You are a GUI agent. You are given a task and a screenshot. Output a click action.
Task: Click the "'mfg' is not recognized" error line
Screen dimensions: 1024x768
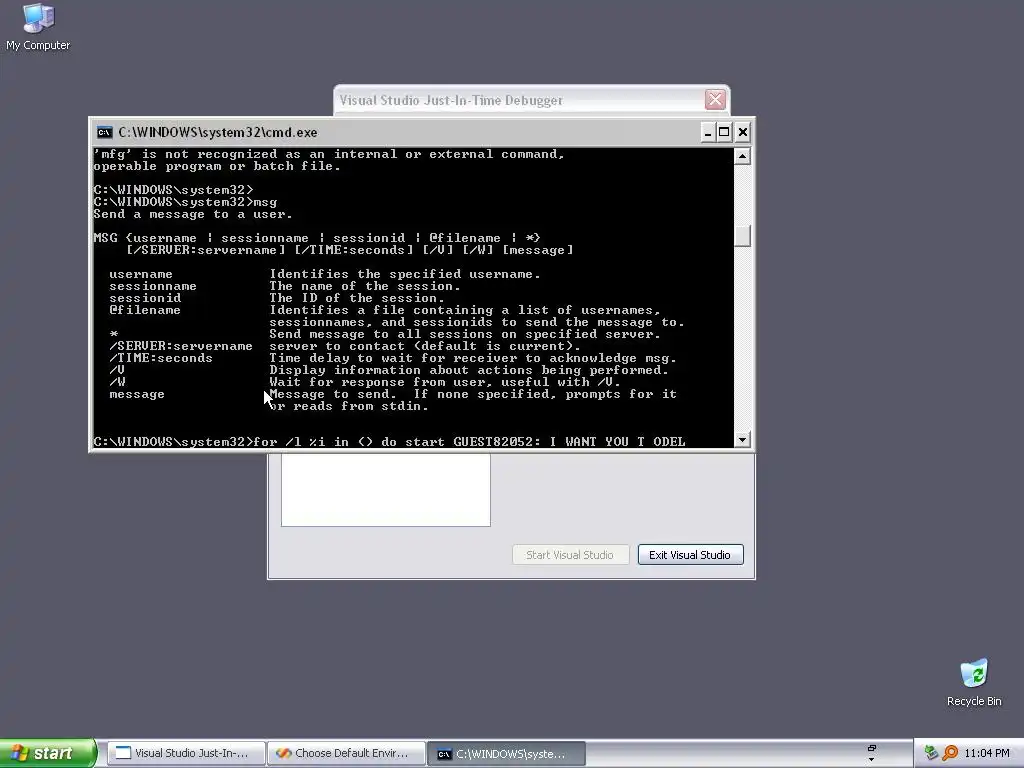point(329,154)
